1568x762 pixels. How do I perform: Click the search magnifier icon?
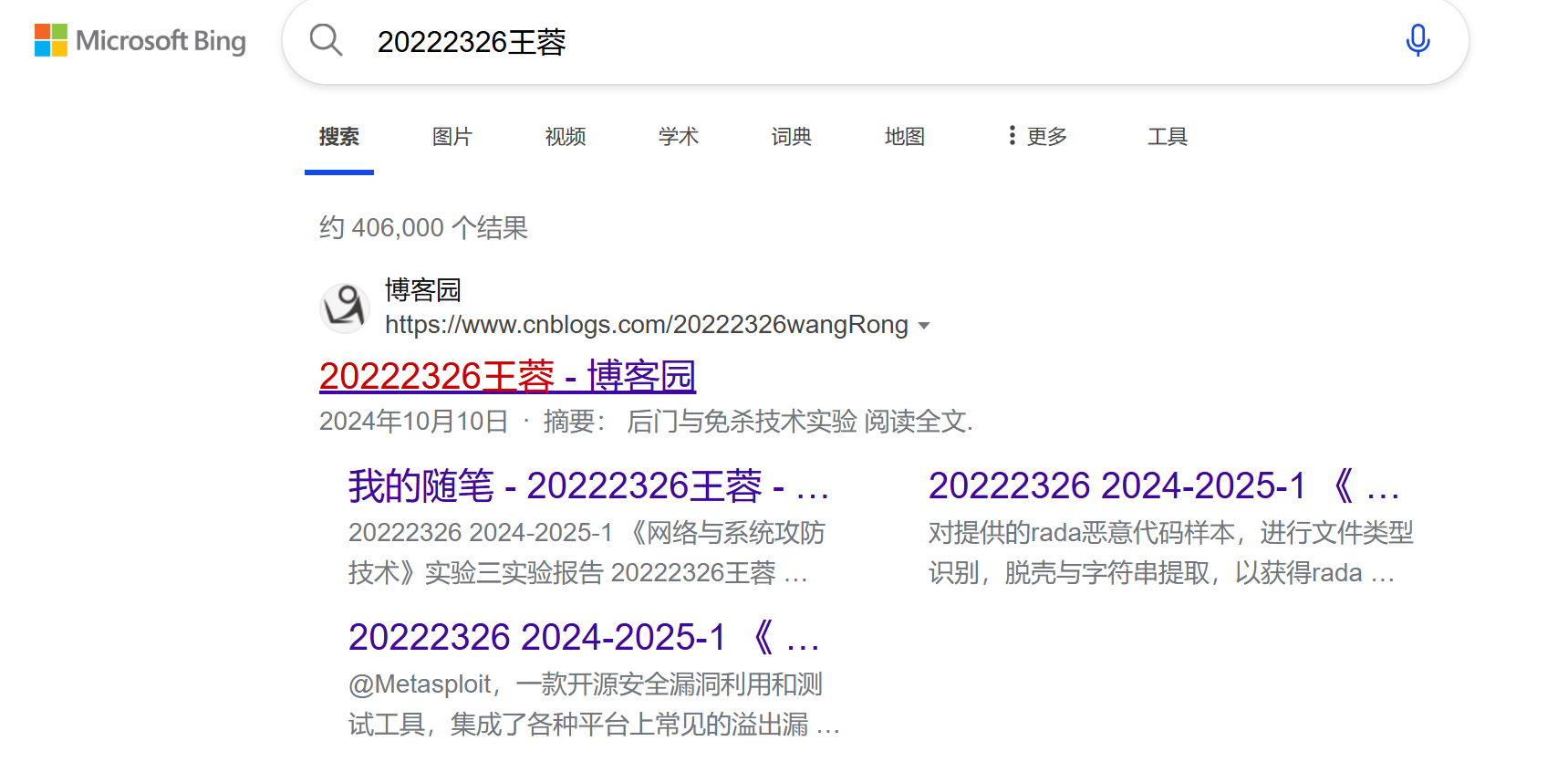[326, 40]
